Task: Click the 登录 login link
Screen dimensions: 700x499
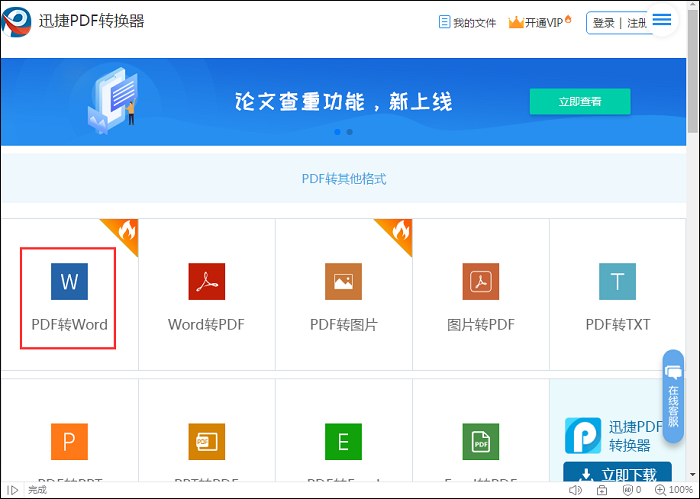Action: coord(603,23)
